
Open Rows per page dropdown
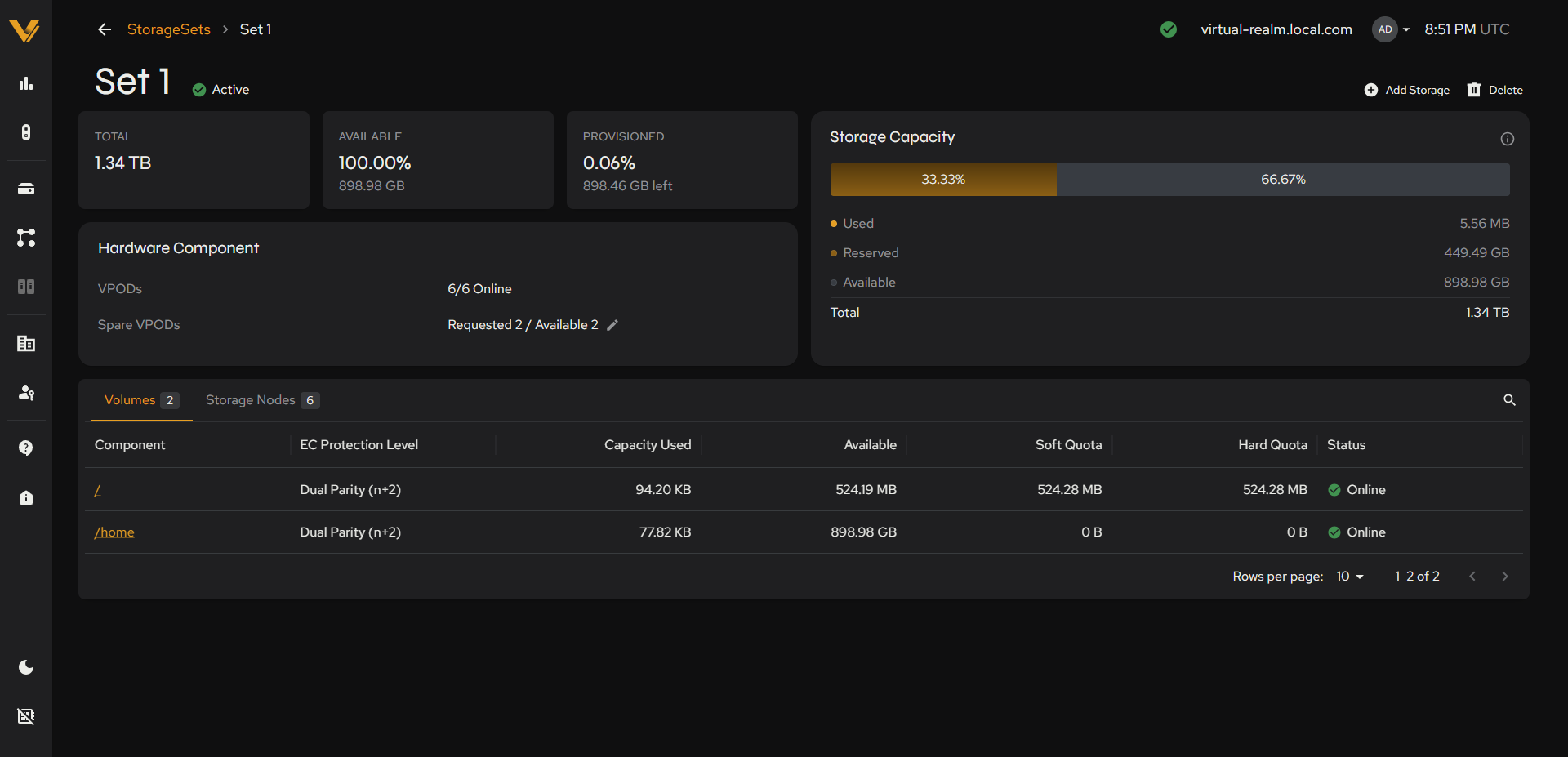[1350, 577]
